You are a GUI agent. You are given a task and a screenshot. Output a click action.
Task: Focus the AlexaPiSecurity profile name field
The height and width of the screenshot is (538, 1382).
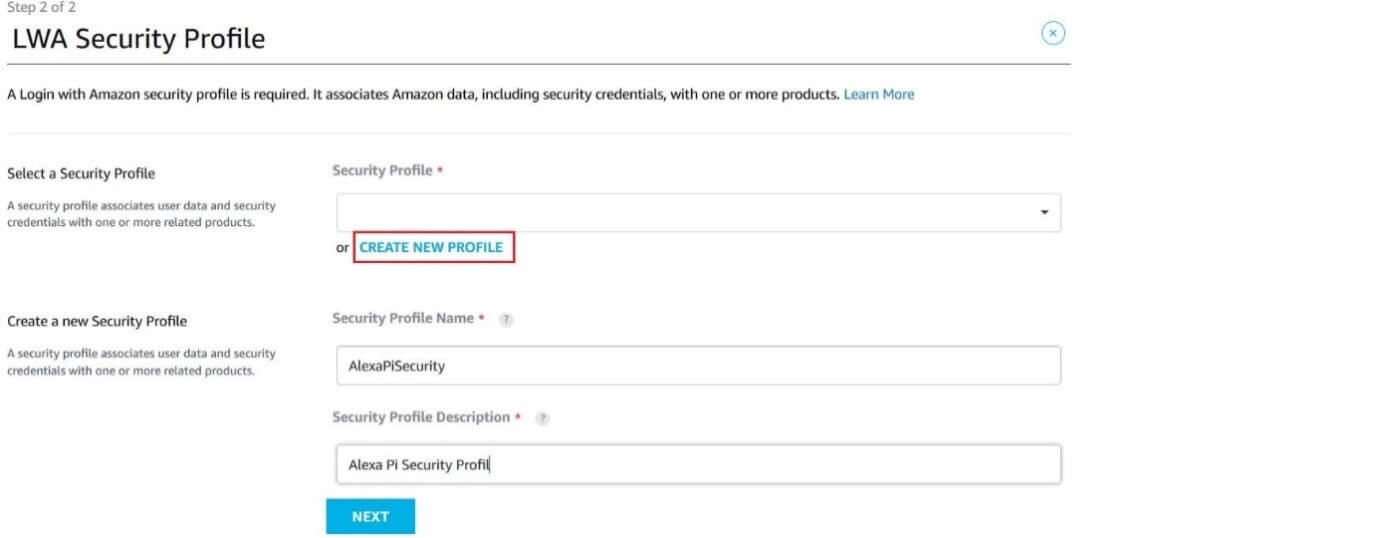[x=698, y=366]
